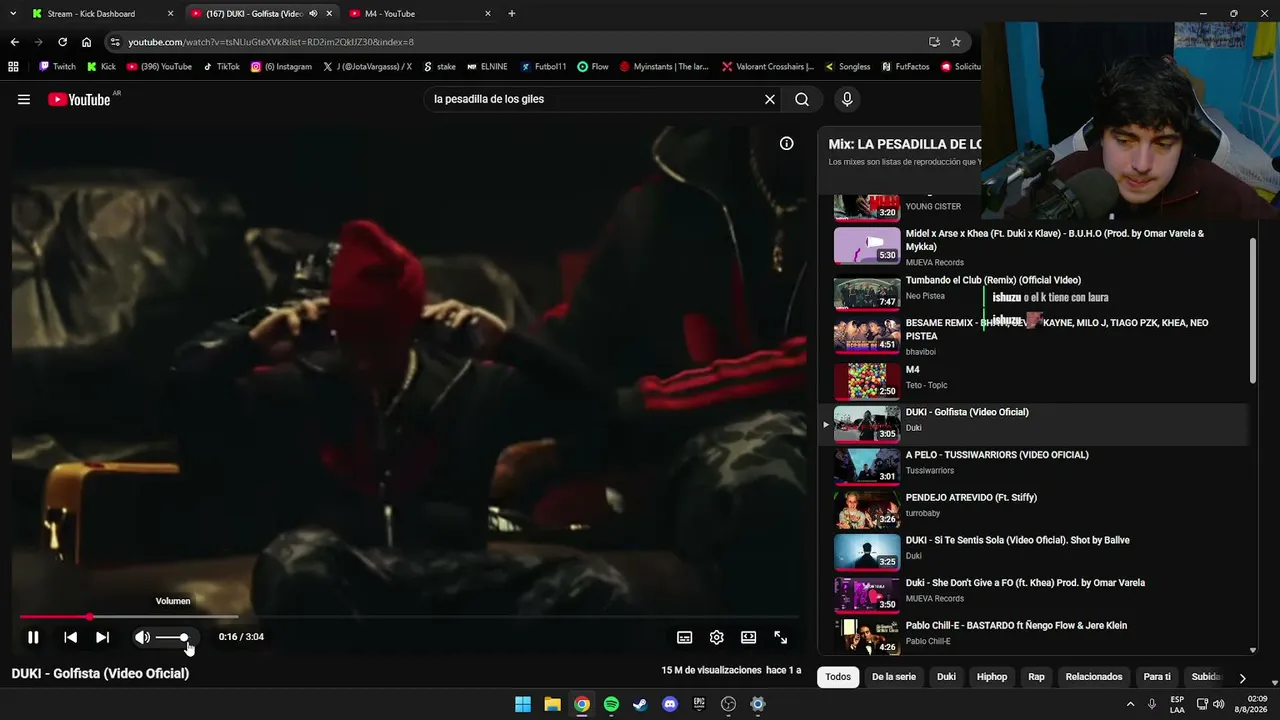Open the browser home page
This screenshot has height=720, width=1280.
pyautogui.click(x=86, y=42)
